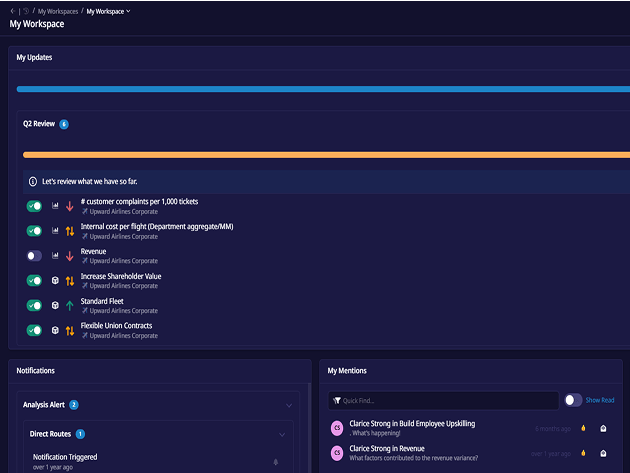This screenshot has width=630, height=473.
Task: Collapse the Direct Routes chevron
Action: pyautogui.click(x=282, y=435)
